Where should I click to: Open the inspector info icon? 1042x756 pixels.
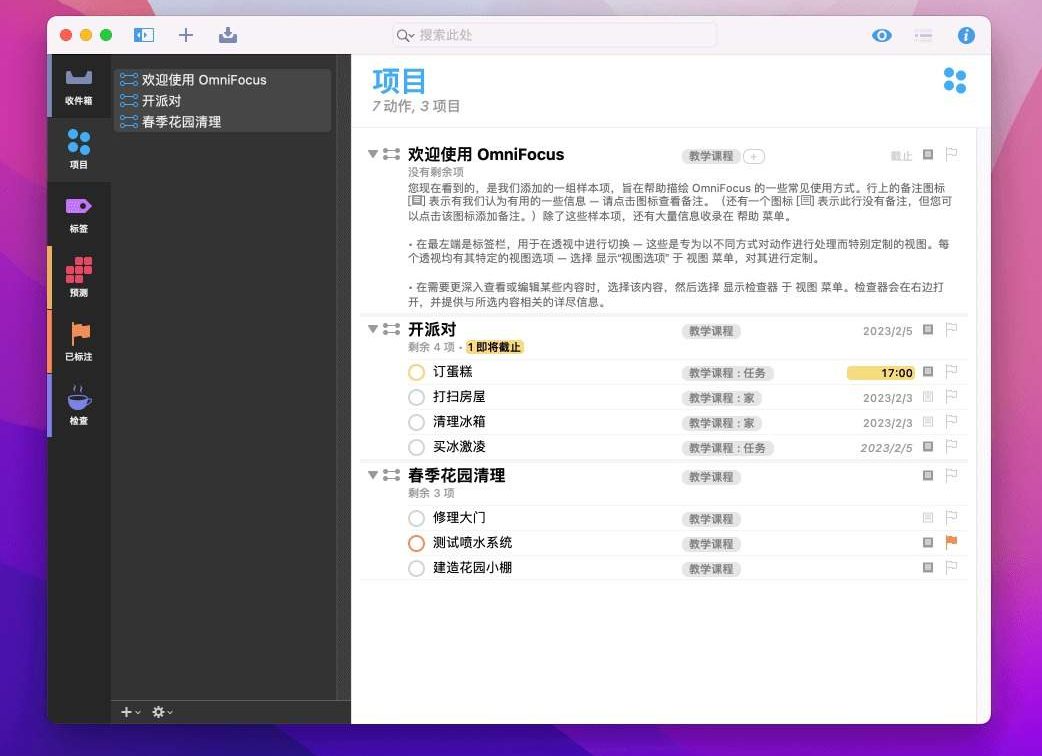[x=966, y=35]
